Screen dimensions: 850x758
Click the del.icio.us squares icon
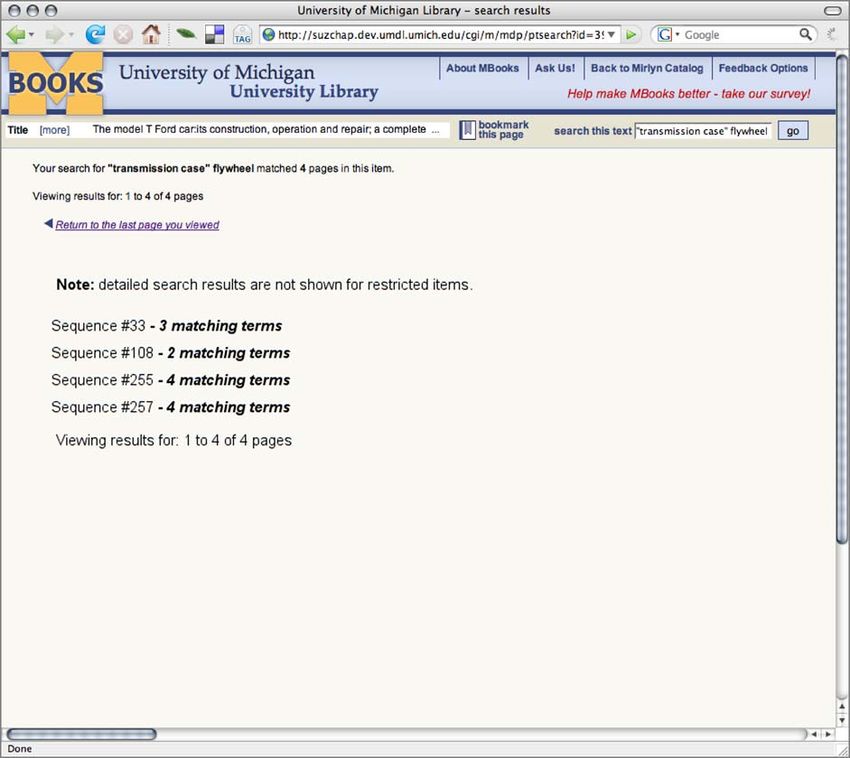point(215,35)
